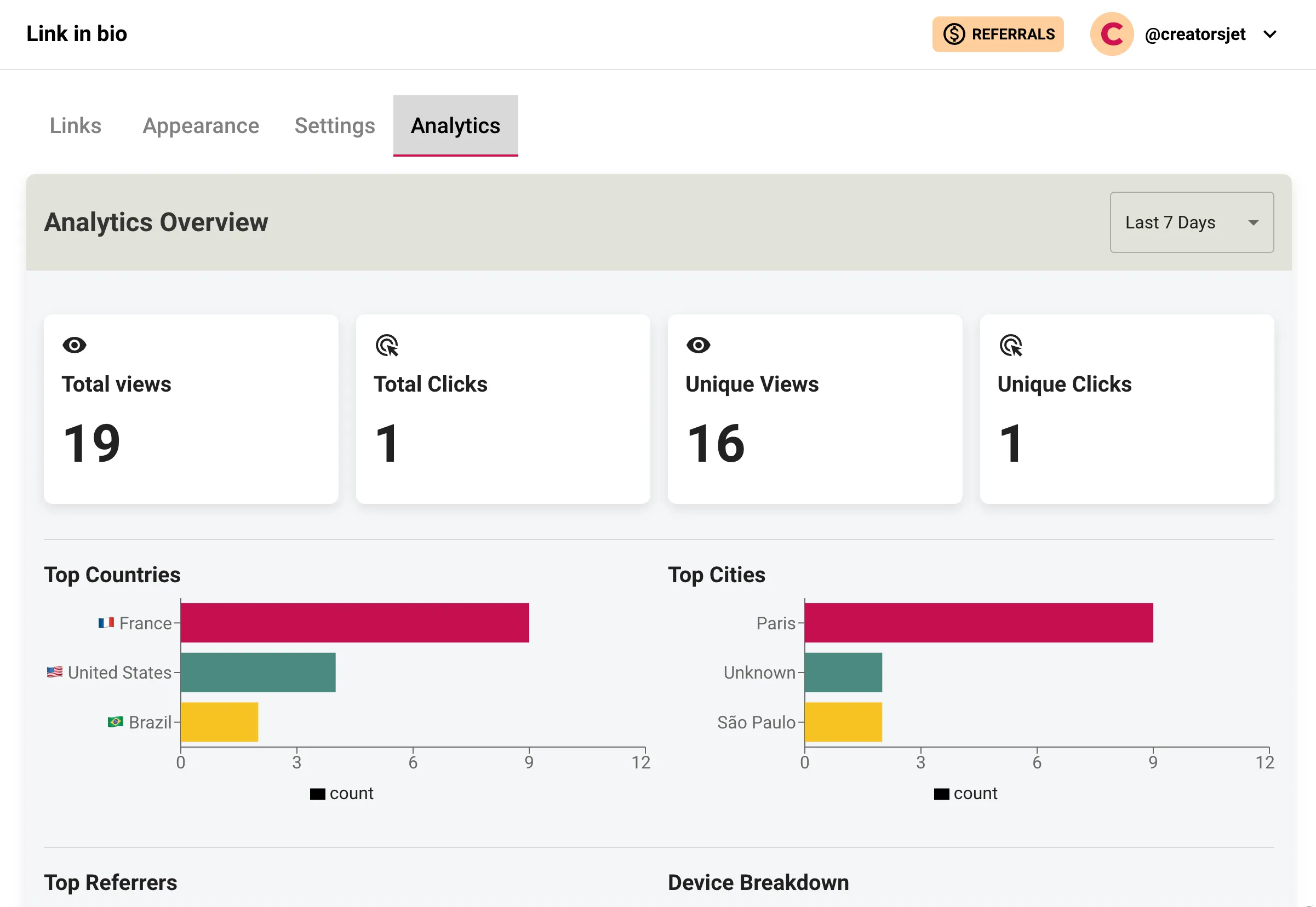
Task: Click the Referrals dollar-sign icon
Action: click(954, 35)
